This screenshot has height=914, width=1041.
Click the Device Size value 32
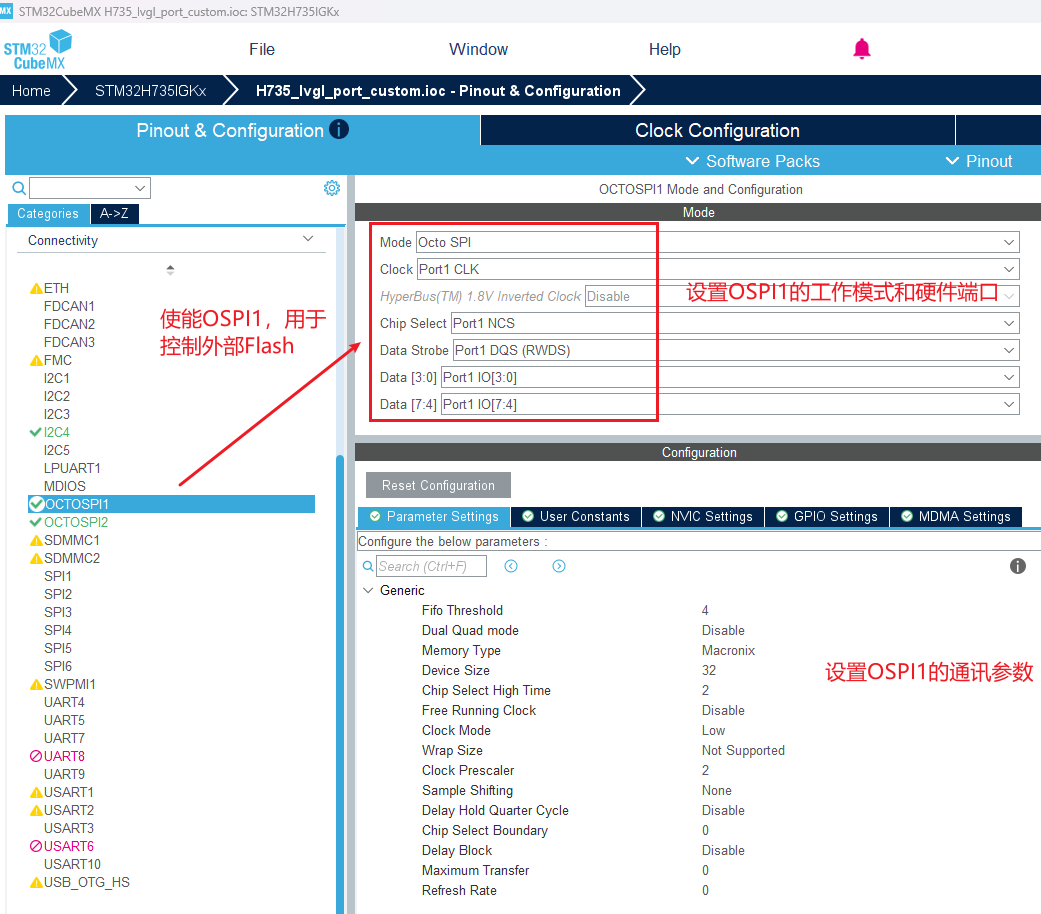709,670
